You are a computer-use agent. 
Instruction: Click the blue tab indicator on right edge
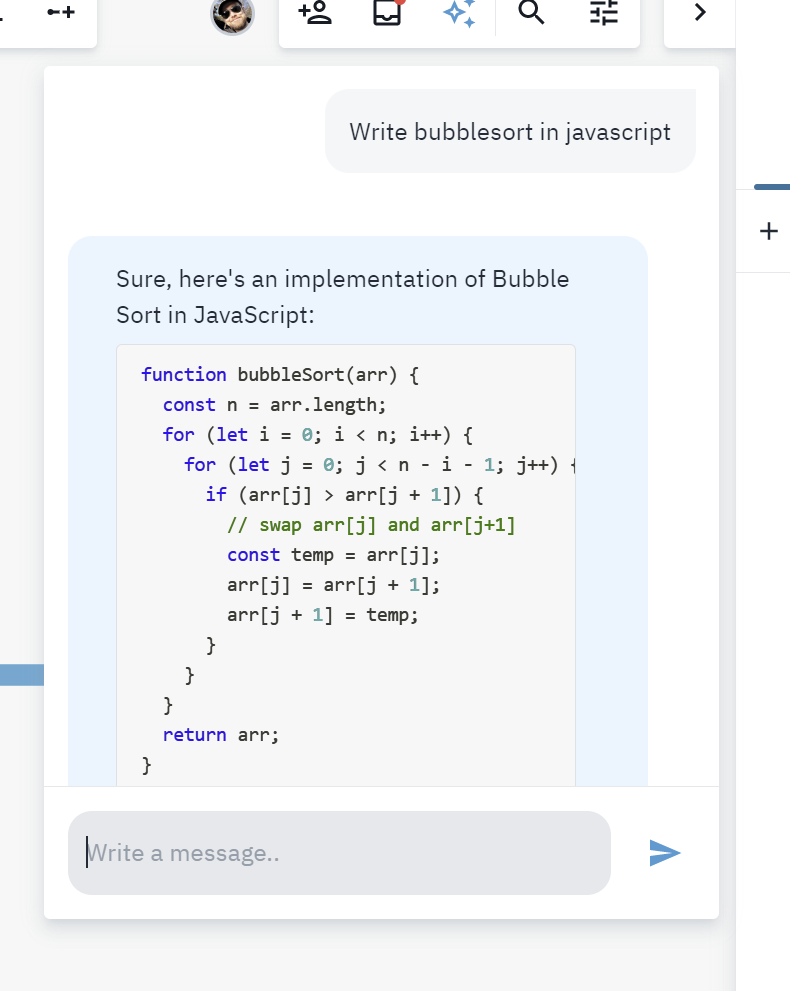tap(772, 187)
